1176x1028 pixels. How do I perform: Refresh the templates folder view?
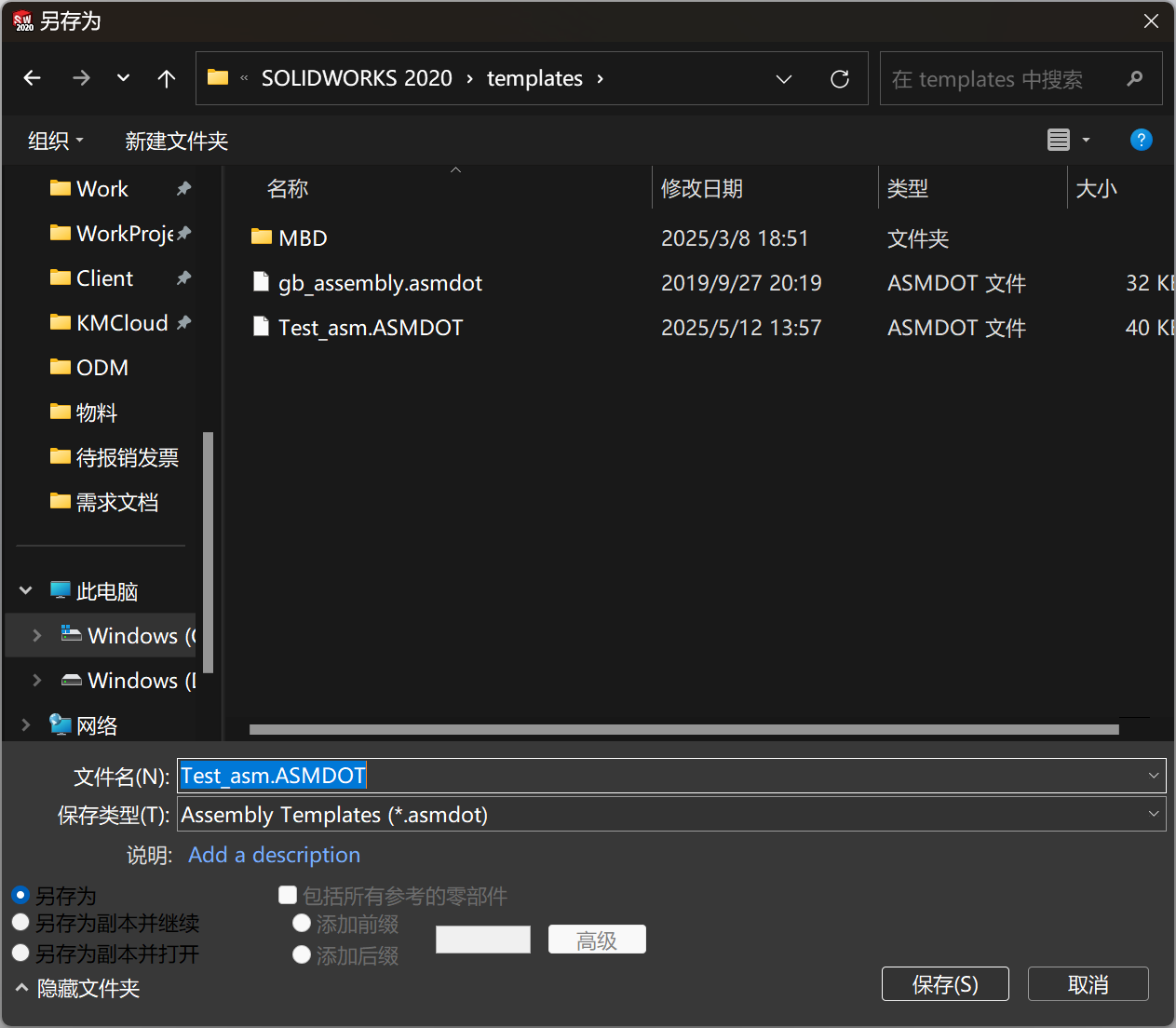point(840,79)
